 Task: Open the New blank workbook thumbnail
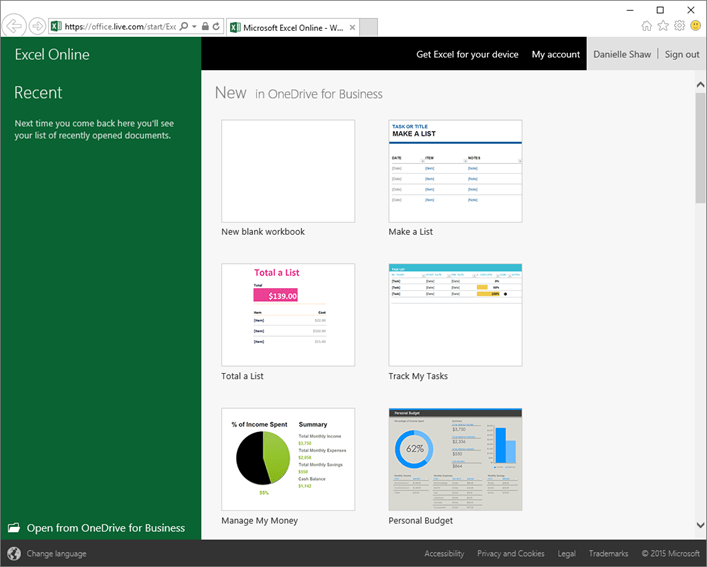click(x=288, y=171)
